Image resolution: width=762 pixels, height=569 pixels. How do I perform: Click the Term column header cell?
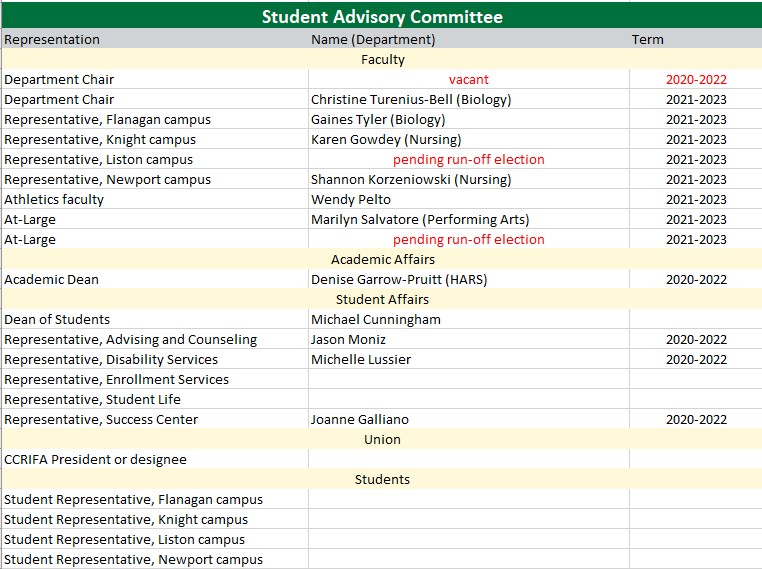(647, 40)
